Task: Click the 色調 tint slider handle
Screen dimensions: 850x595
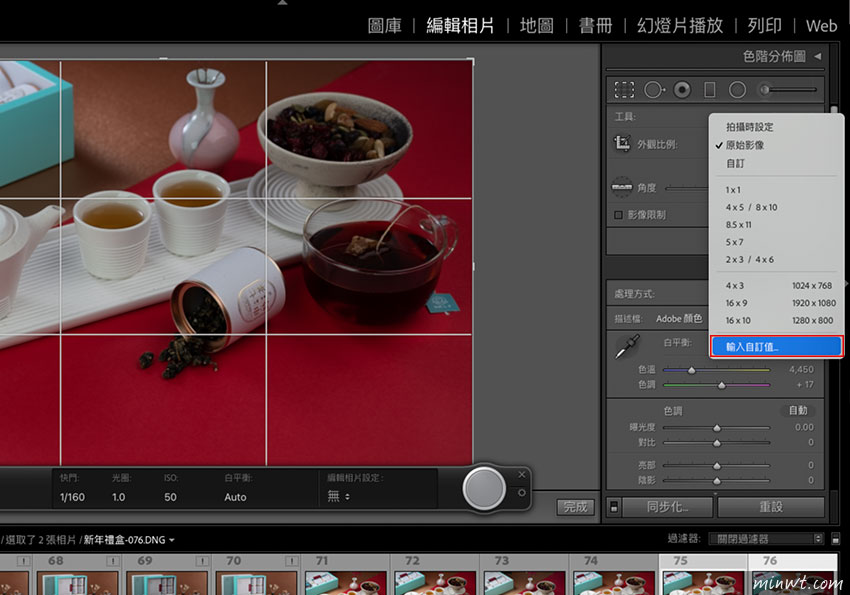Action: point(722,385)
